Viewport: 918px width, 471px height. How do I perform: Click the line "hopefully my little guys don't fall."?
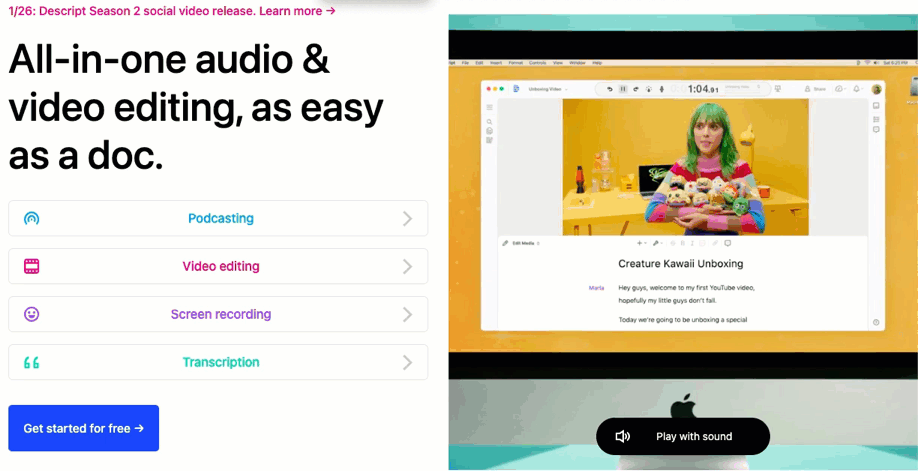click(667, 301)
